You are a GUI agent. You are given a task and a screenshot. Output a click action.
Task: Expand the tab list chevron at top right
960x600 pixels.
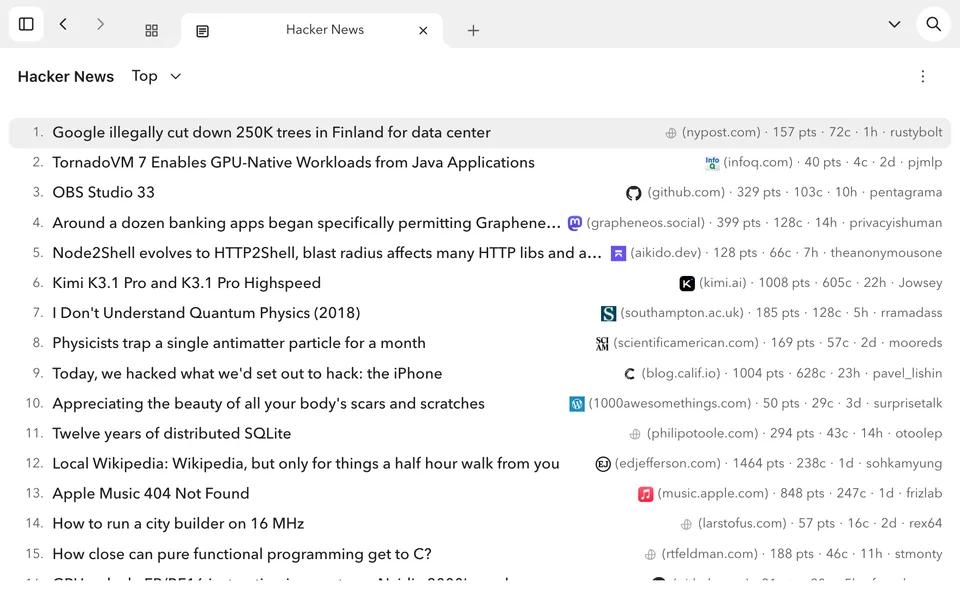coord(894,24)
